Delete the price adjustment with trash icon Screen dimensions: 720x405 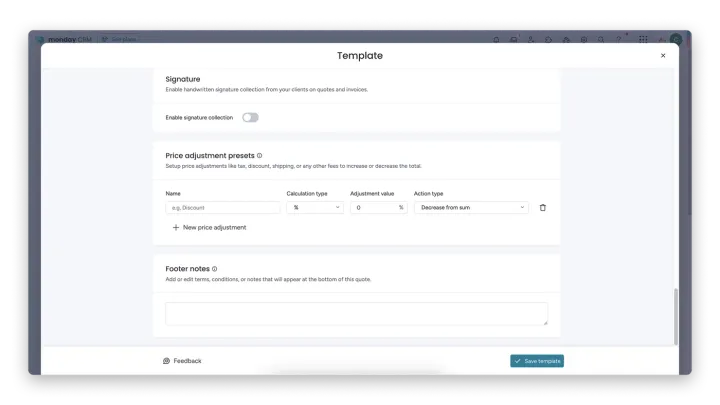543,208
